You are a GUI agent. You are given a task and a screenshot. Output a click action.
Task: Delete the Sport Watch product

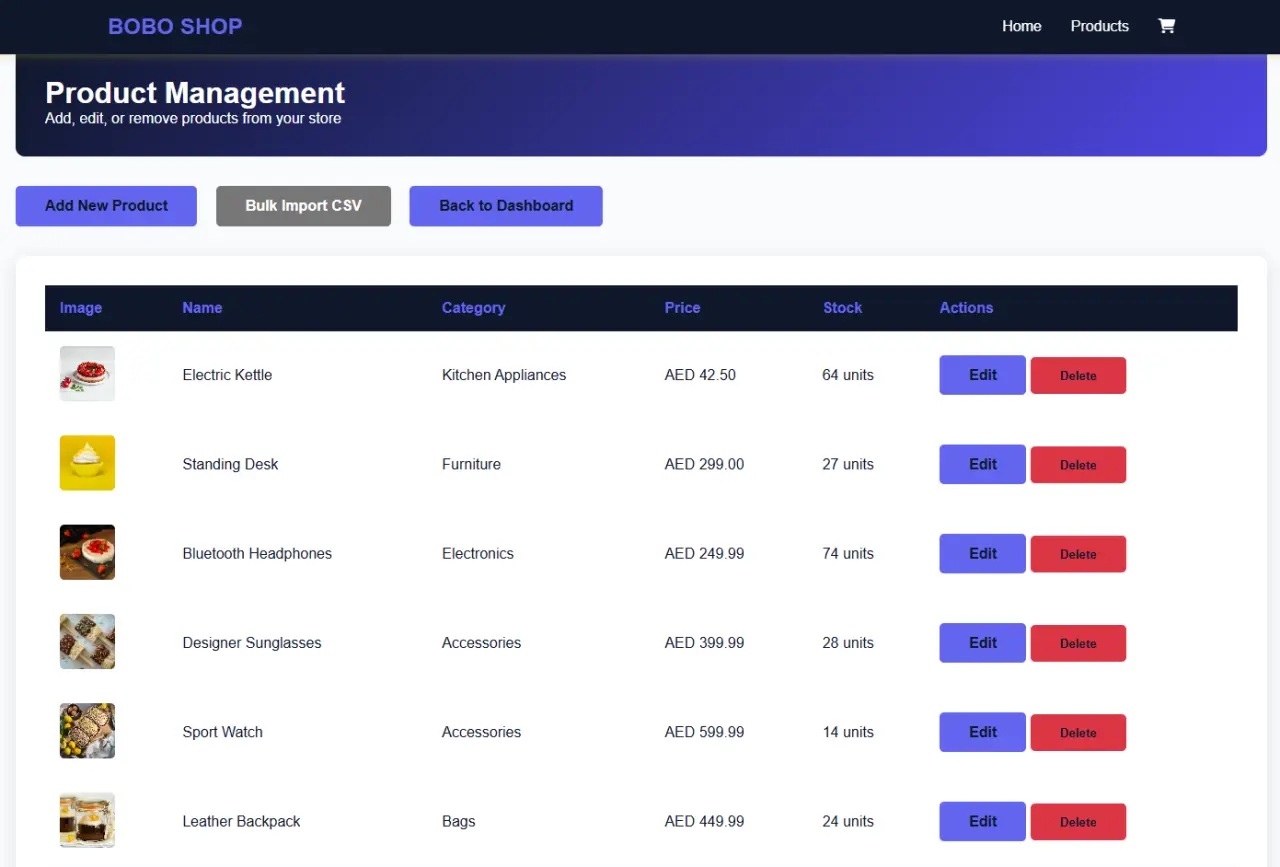point(1078,733)
